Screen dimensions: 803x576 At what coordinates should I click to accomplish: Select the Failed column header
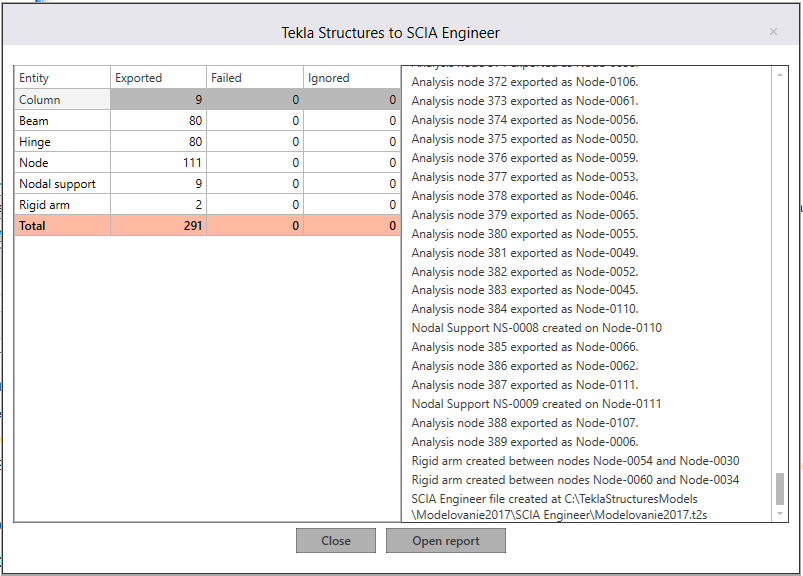tap(255, 78)
